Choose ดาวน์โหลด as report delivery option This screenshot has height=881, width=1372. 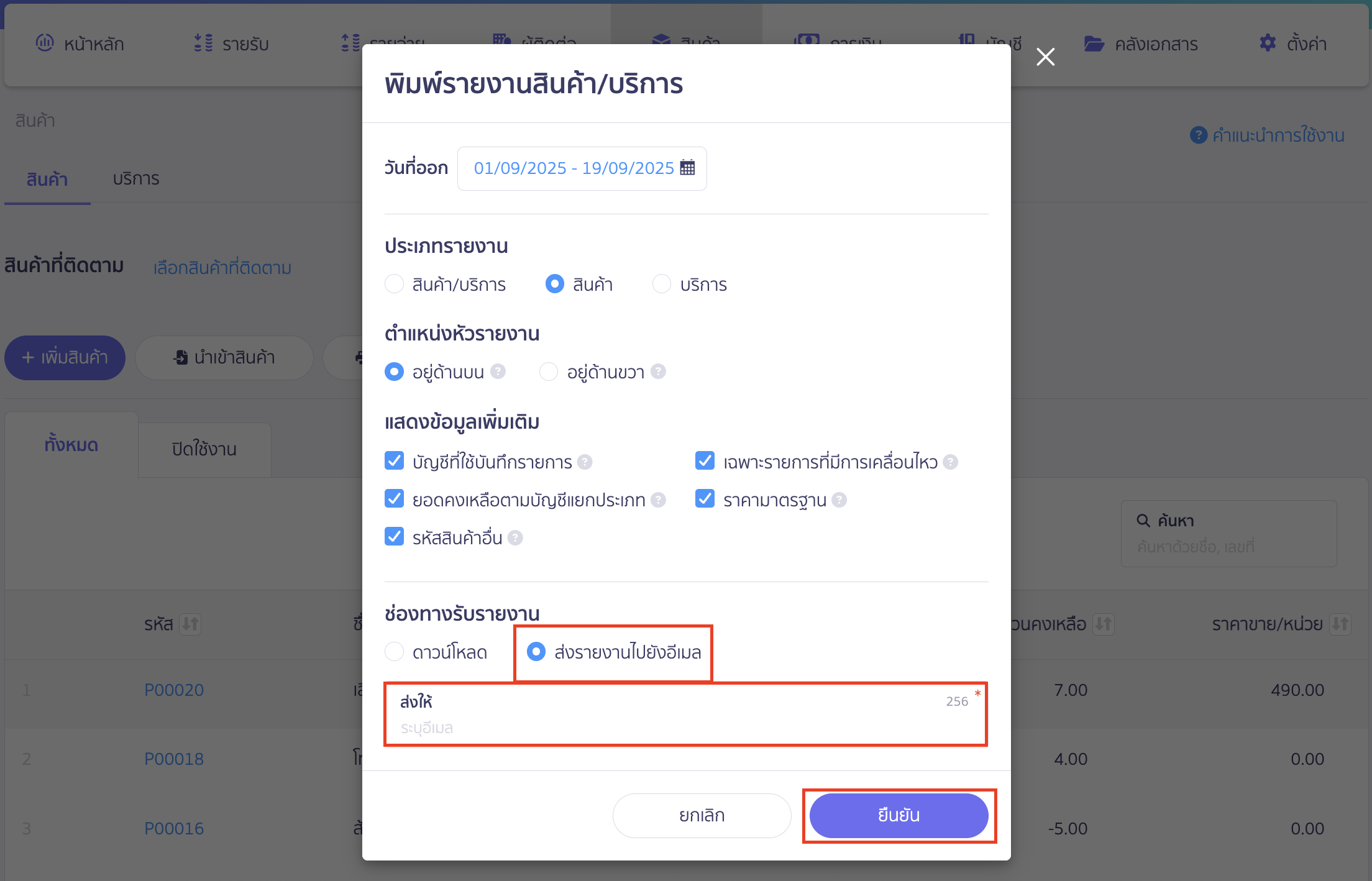pyautogui.click(x=394, y=652)
